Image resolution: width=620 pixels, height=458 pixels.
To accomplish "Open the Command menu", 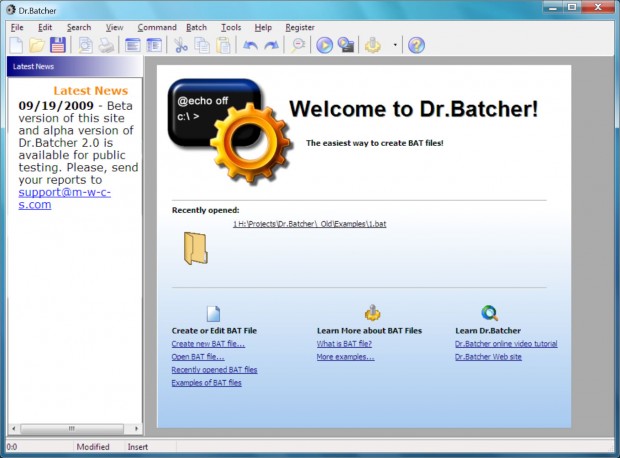I will click(x=157, y=27).
